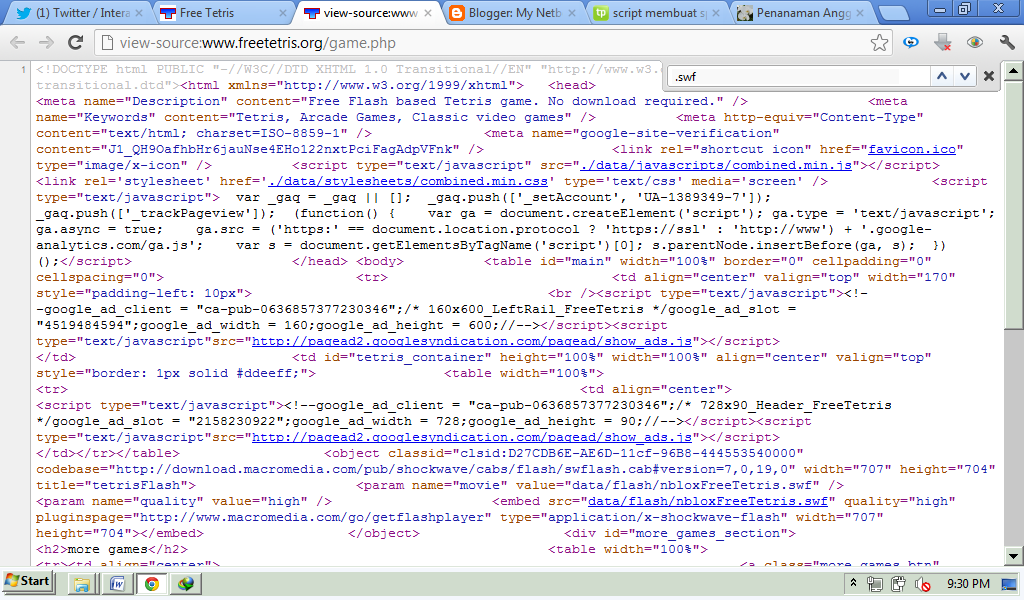The width and height of the screenshot is (1024, 600).
Task: Click the eye extension icon in toolbar
Action: tap(974, 43)
